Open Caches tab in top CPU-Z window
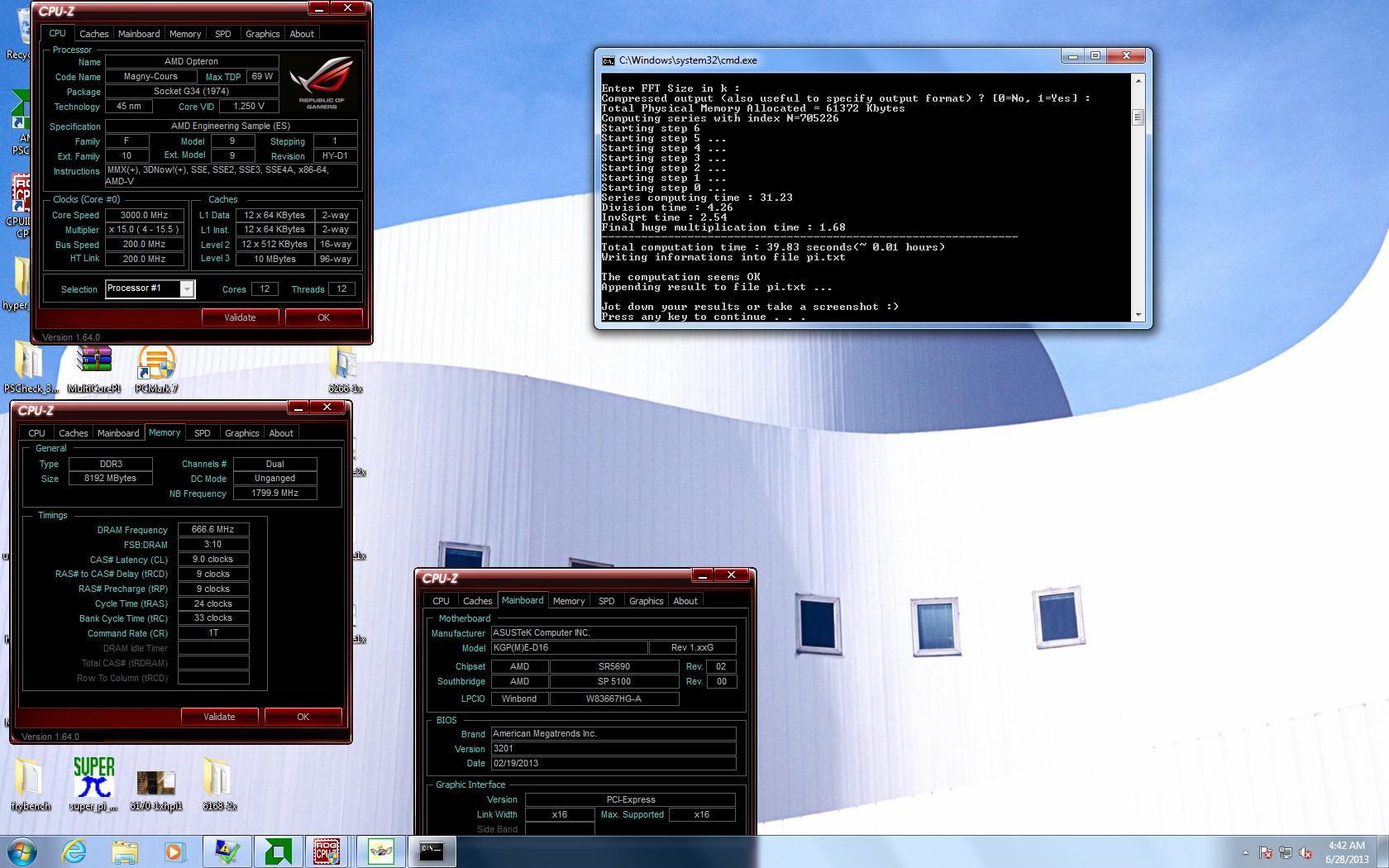 (x=93, y=34)
